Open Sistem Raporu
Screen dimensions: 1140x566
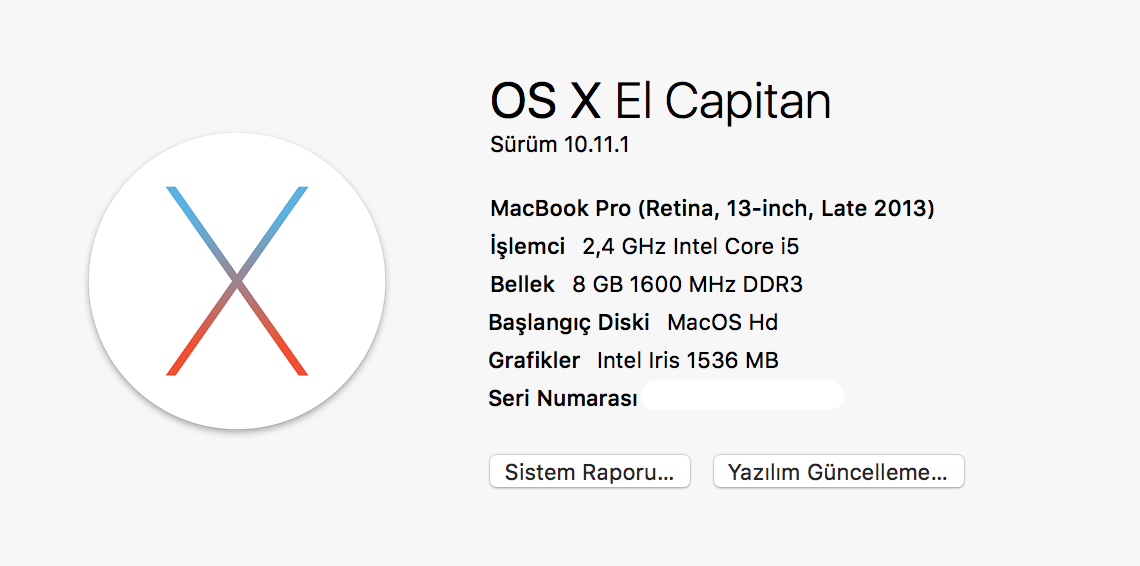pos(590,471)
